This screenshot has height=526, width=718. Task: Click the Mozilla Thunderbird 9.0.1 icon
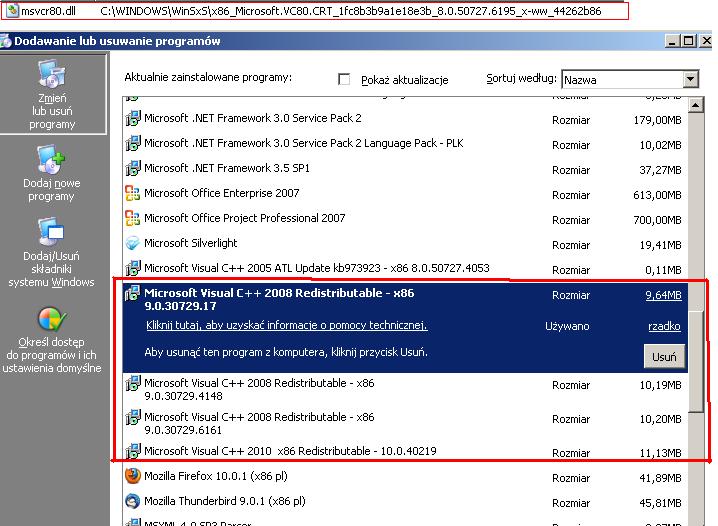(132, 501)
